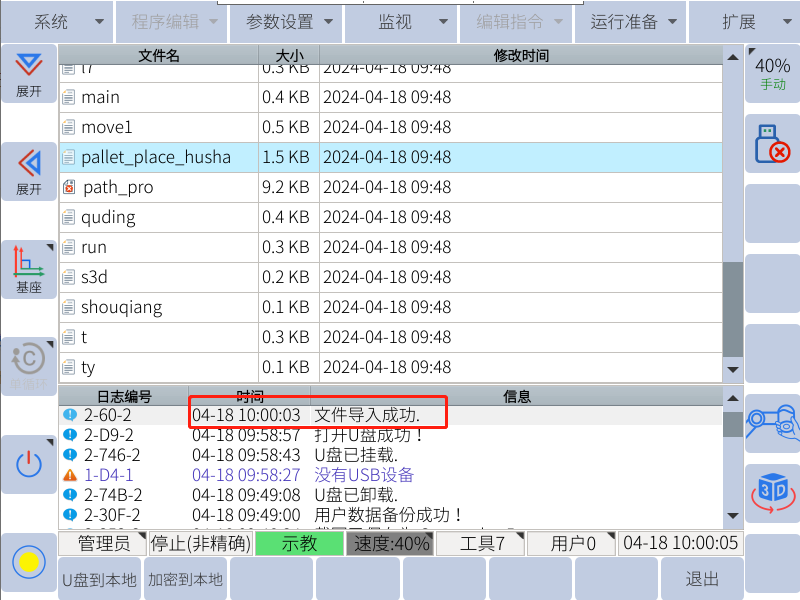Toggle the non-cycle mode button
Screen dimensions: 800x600
(x=28, y=367)
